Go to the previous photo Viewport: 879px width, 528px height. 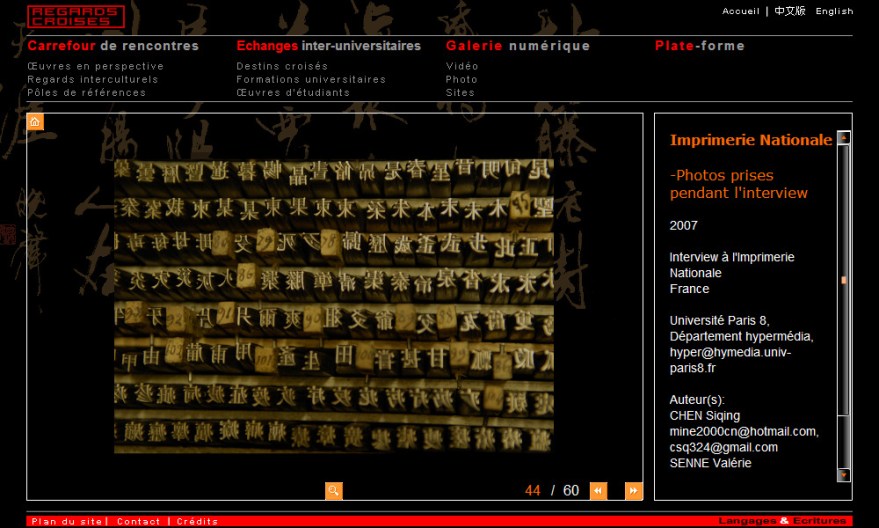(598, 490)
